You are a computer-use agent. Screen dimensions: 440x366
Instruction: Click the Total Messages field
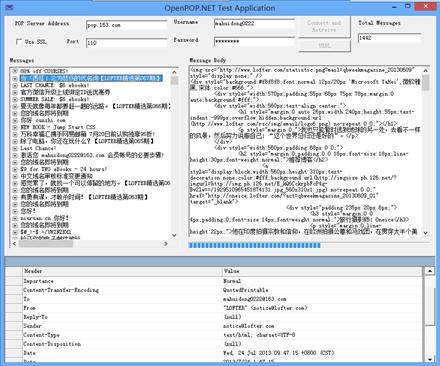(389, 38)
